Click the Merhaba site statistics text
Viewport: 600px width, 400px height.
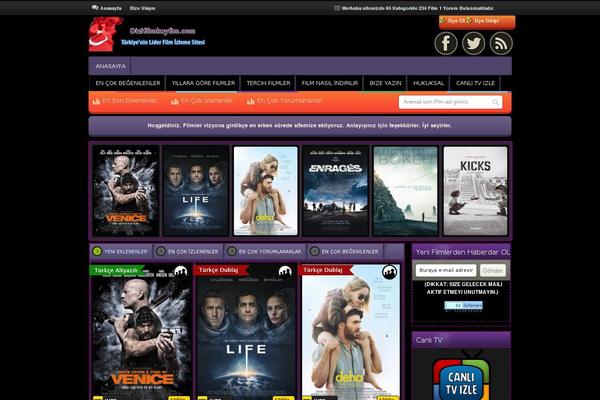(x=417, y=8)
